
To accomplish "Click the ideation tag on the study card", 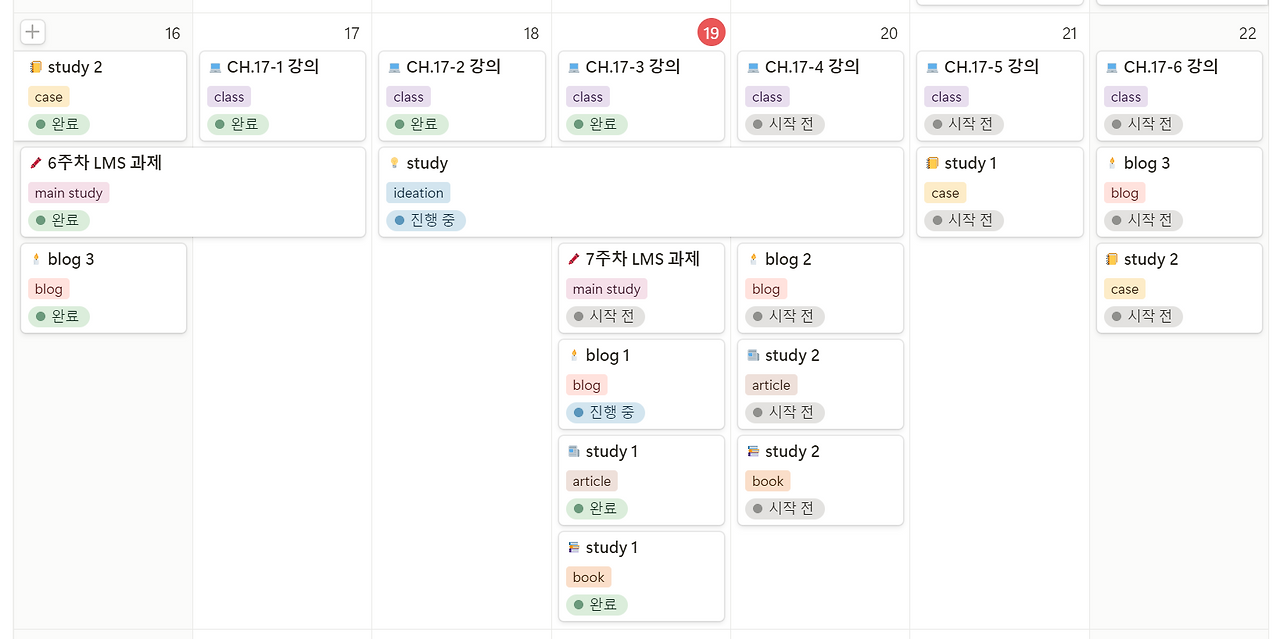I will click(418, 192).
